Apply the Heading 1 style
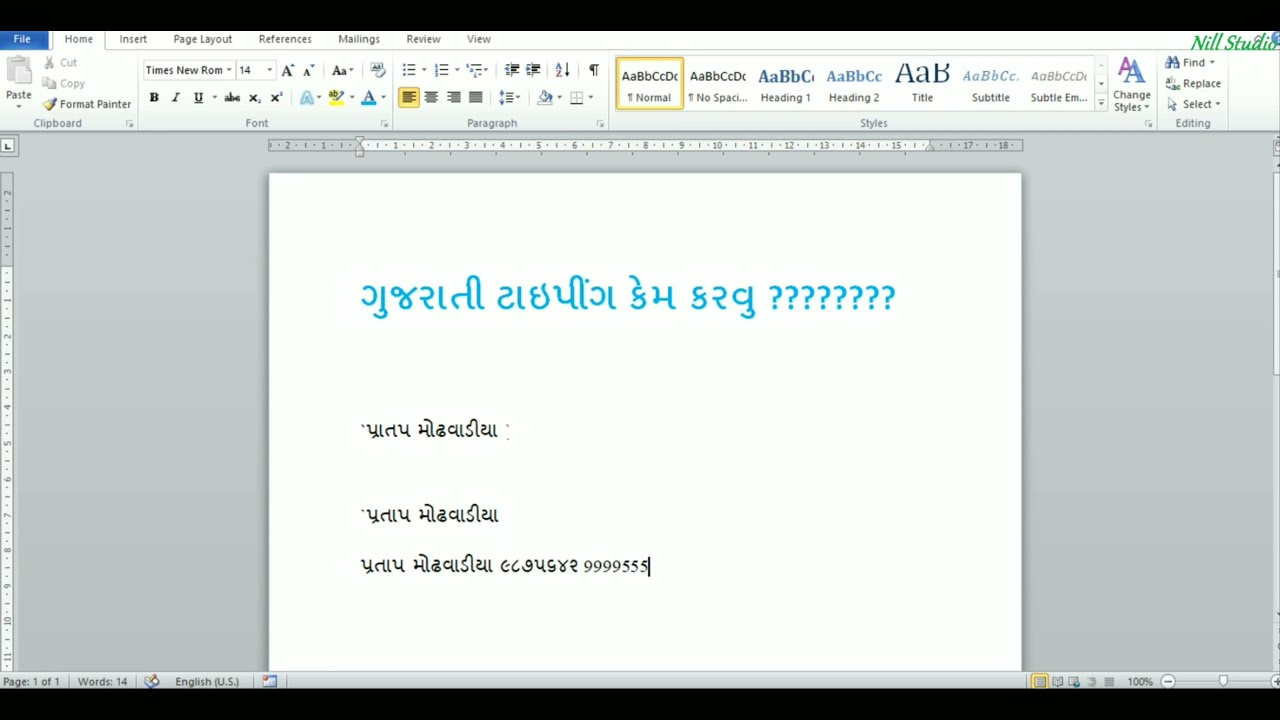Viewport: 1280px width, 720px height. 786,84
